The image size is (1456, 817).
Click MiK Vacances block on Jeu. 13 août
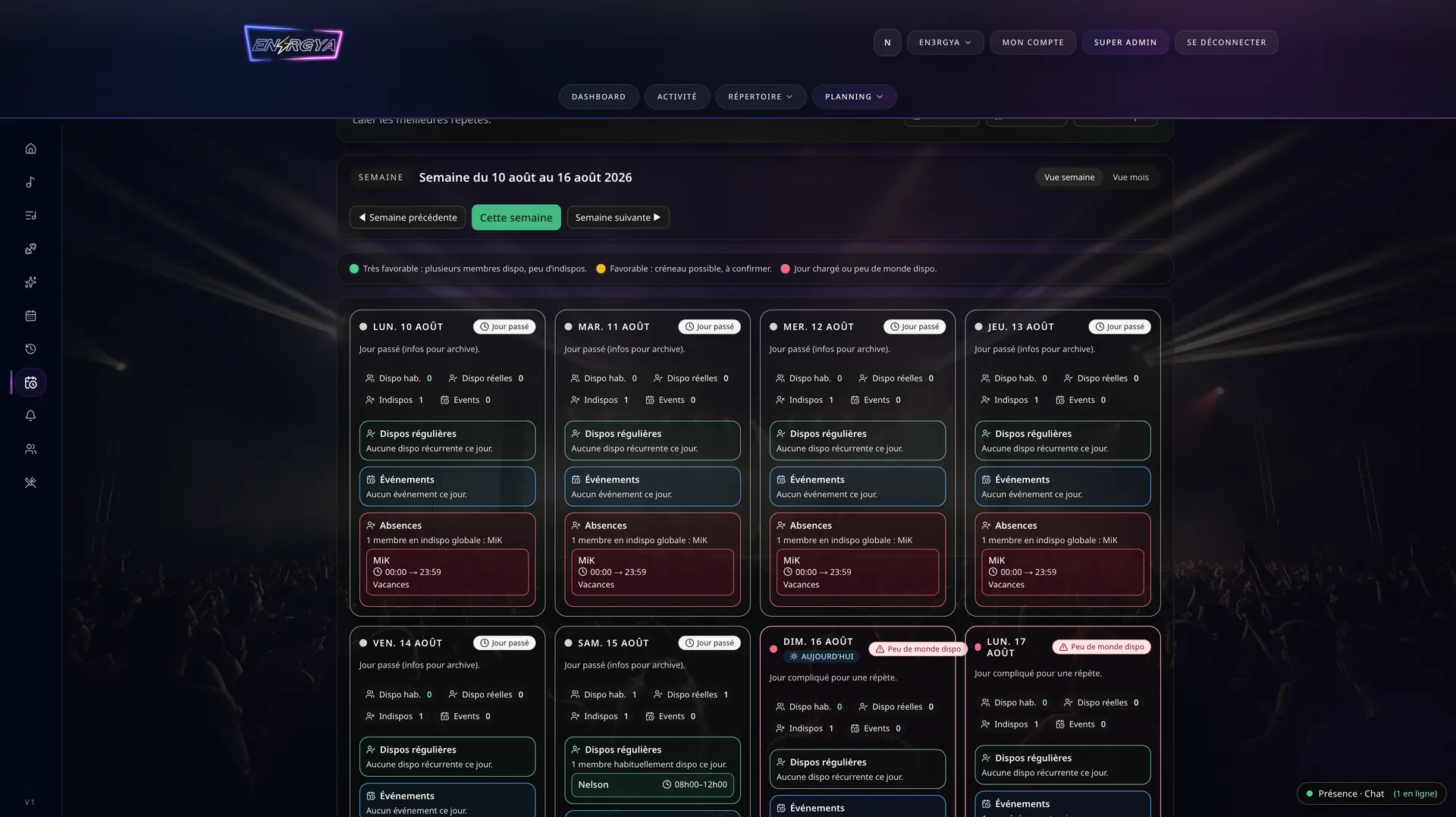(1062, 572)
